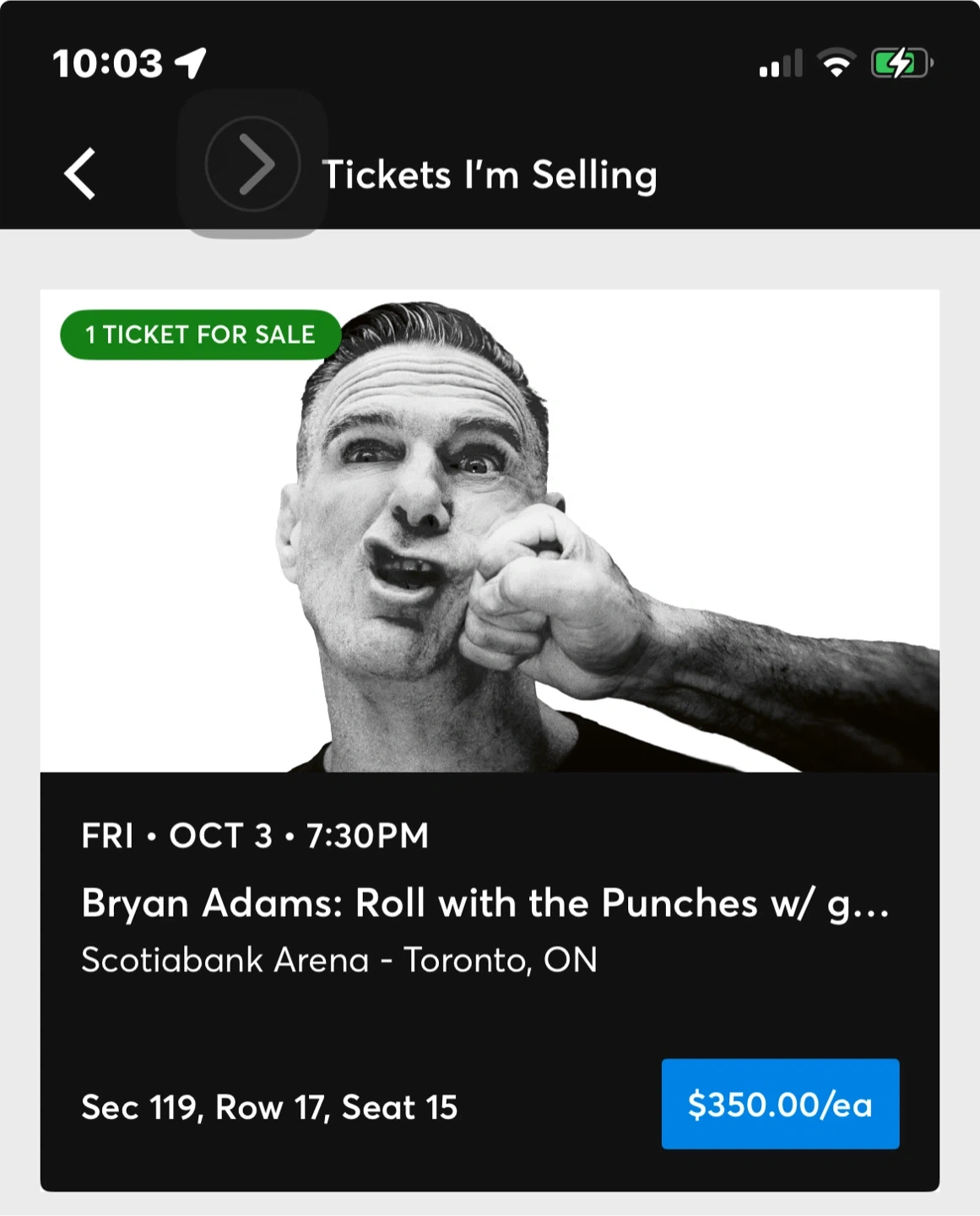Viewport: 980px width, 1216px height.
Task: Tap the FRI • OCT 3 • 7:30PM date line
Action: click(x=255, y=836)
